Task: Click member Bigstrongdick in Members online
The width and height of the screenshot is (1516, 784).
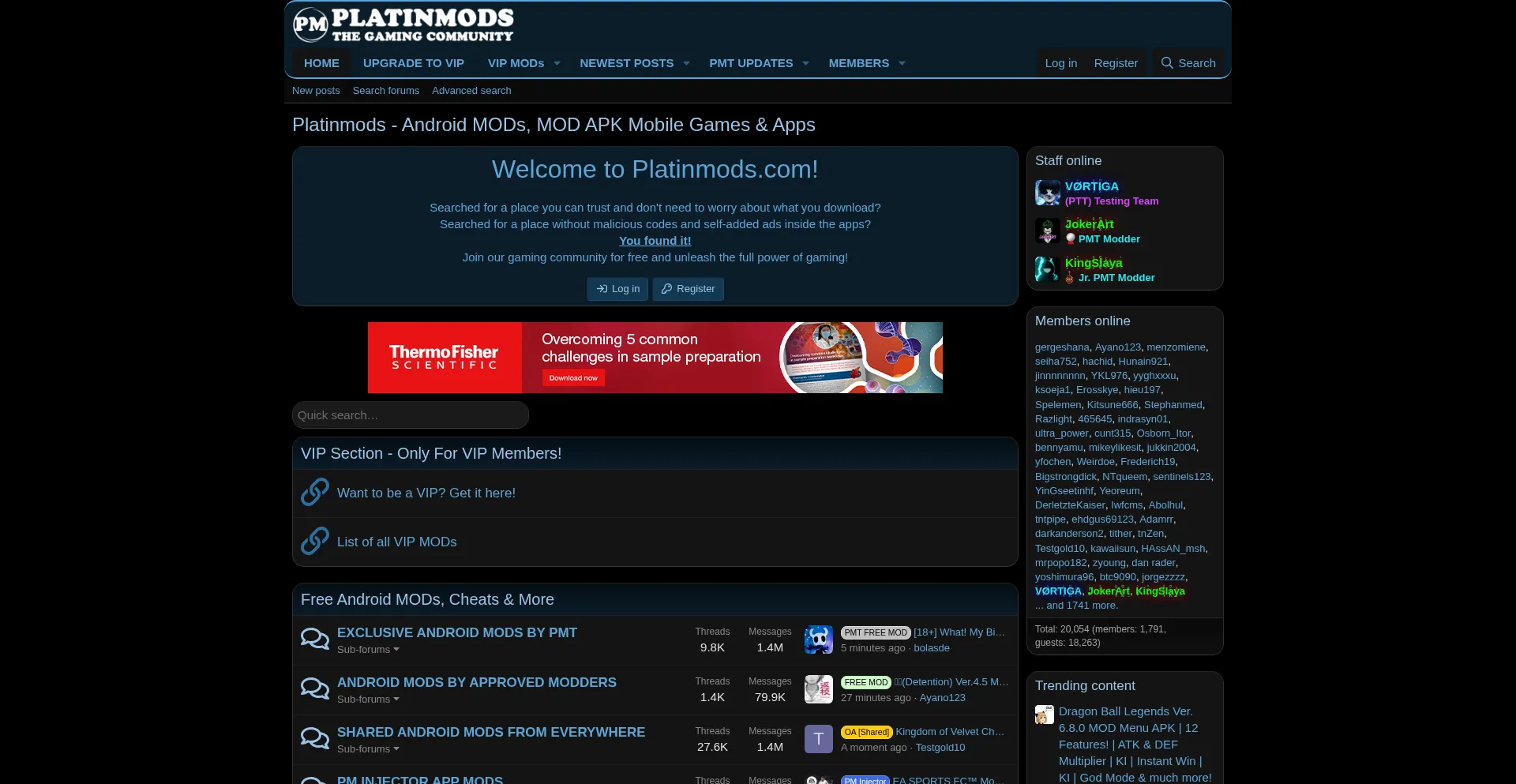Action: point(1066,477)
